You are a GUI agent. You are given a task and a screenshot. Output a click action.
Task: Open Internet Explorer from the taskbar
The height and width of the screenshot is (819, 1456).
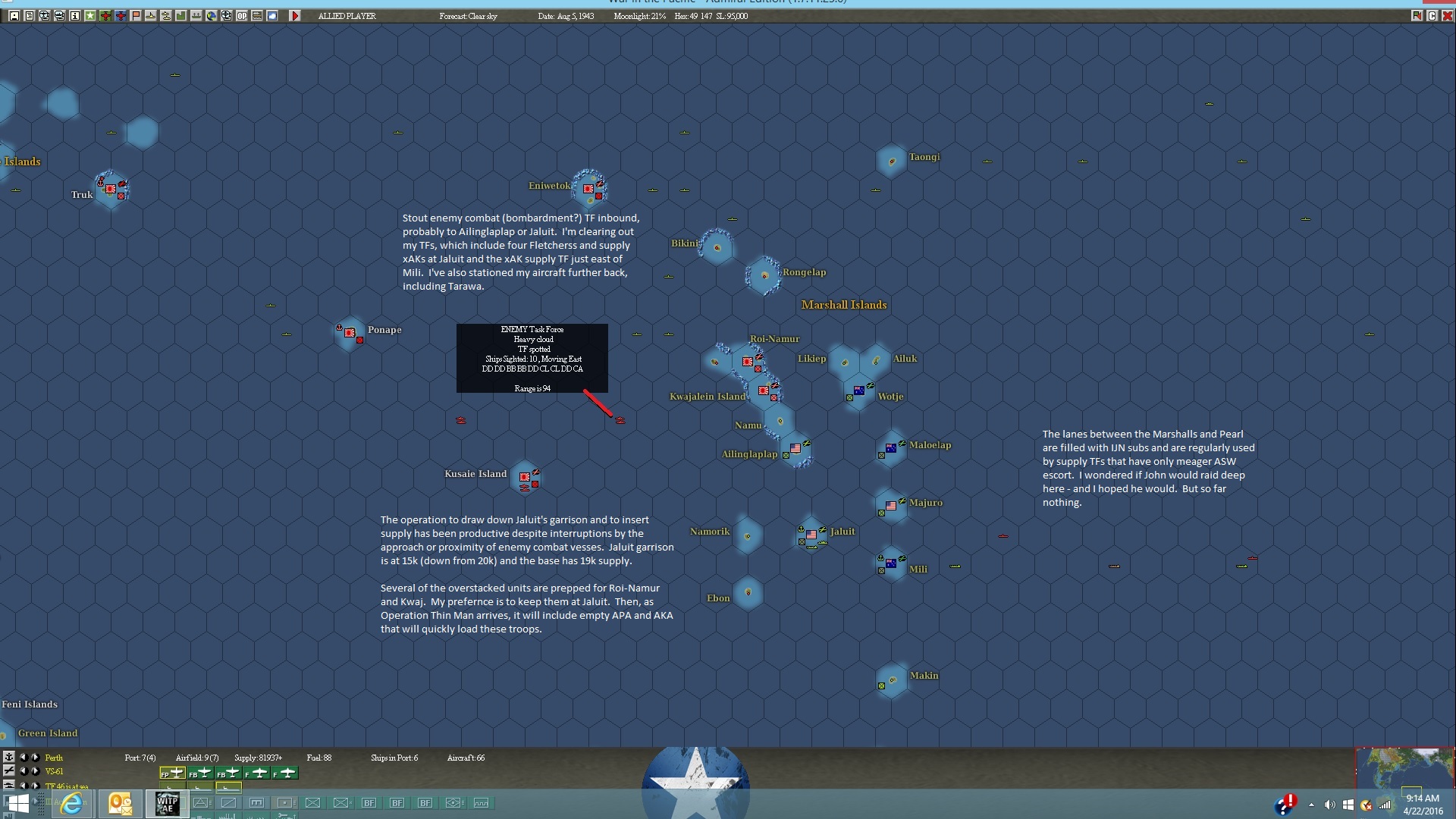pyautogui.click(x=72, y=803)
